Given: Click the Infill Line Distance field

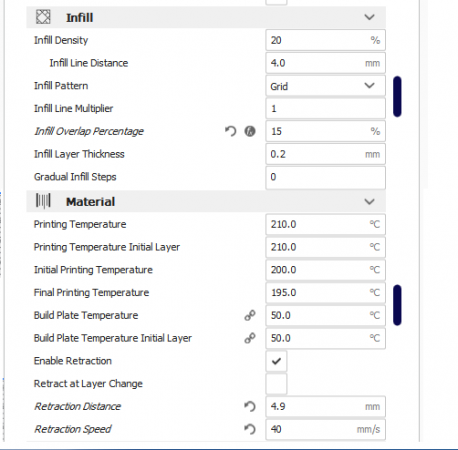Looking at the screenshot, I should (326, 63).
